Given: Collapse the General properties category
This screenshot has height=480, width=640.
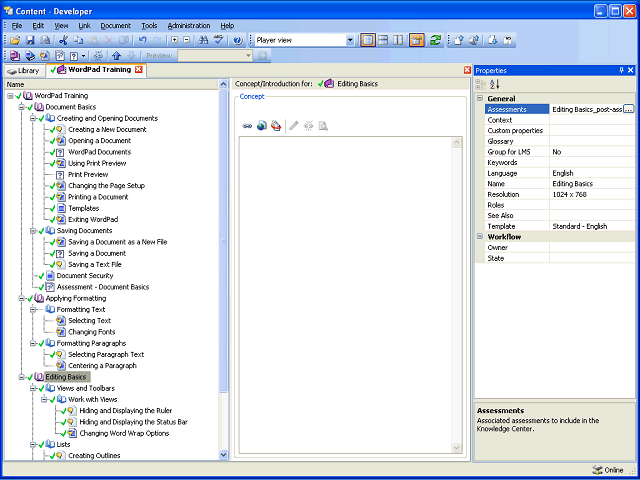Looking at the screenshot, I should [480, 98].
